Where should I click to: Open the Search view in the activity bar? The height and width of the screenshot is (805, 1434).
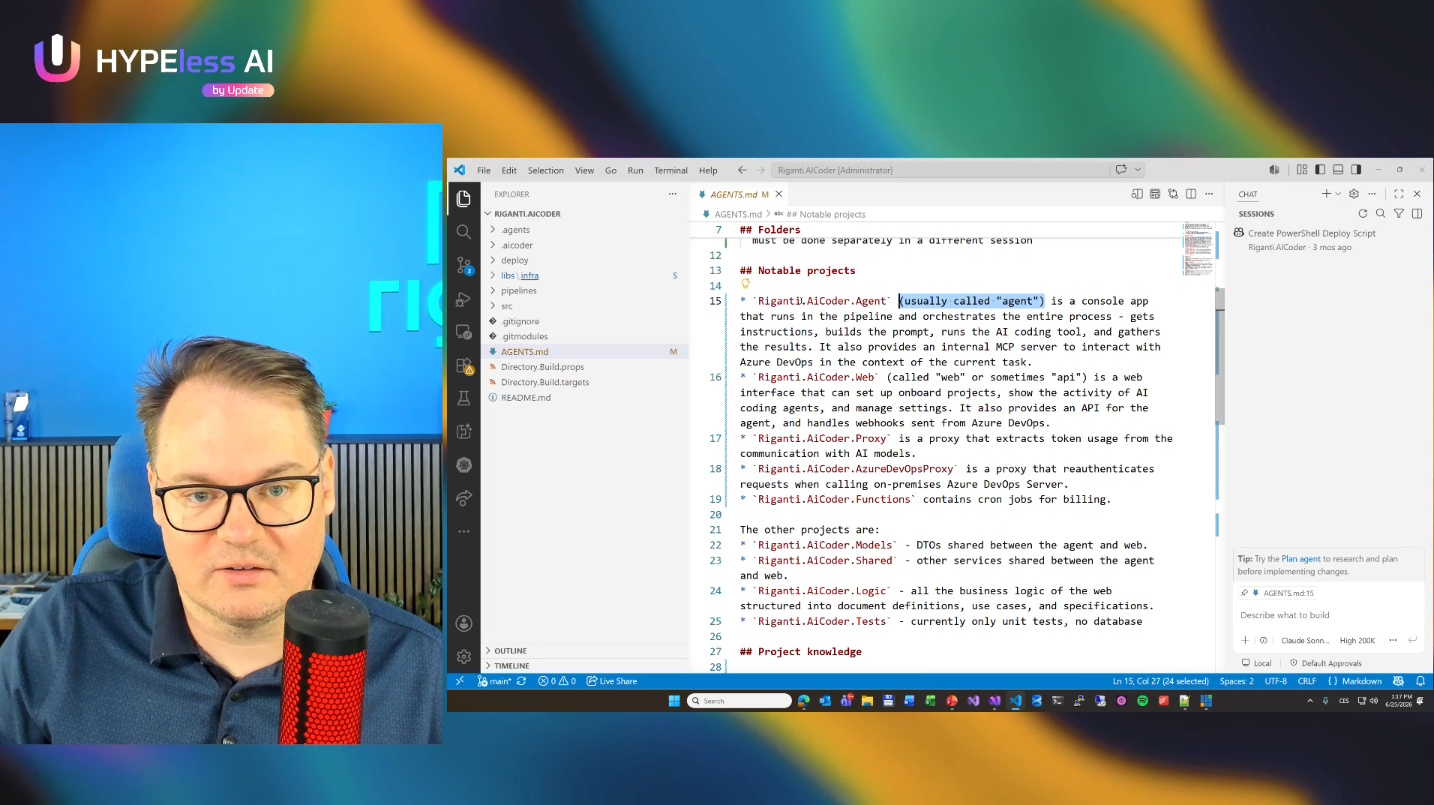(x=463, y=231)
